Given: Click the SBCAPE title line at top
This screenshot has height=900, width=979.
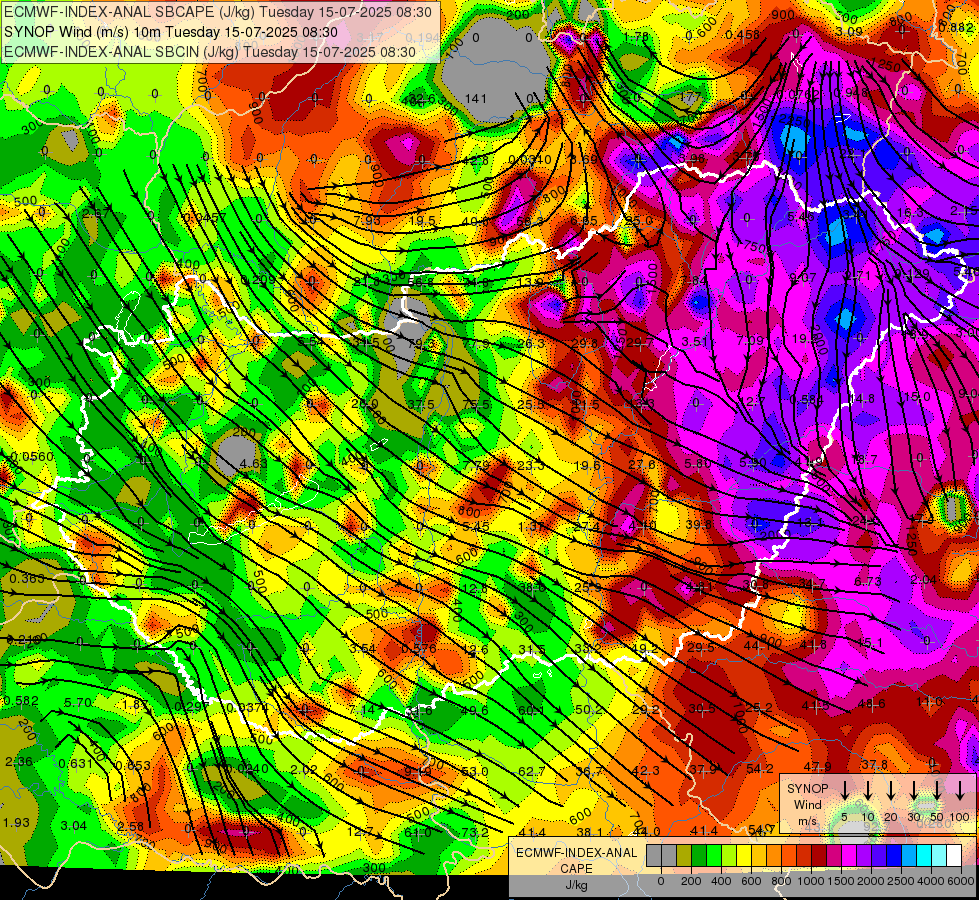Looking at the screenshot, I should (217, 12).
